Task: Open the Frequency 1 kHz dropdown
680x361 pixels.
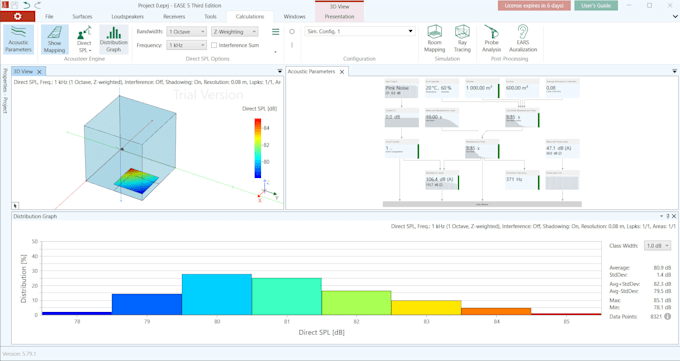Action: pyautogui.click(x=186, y=45)
